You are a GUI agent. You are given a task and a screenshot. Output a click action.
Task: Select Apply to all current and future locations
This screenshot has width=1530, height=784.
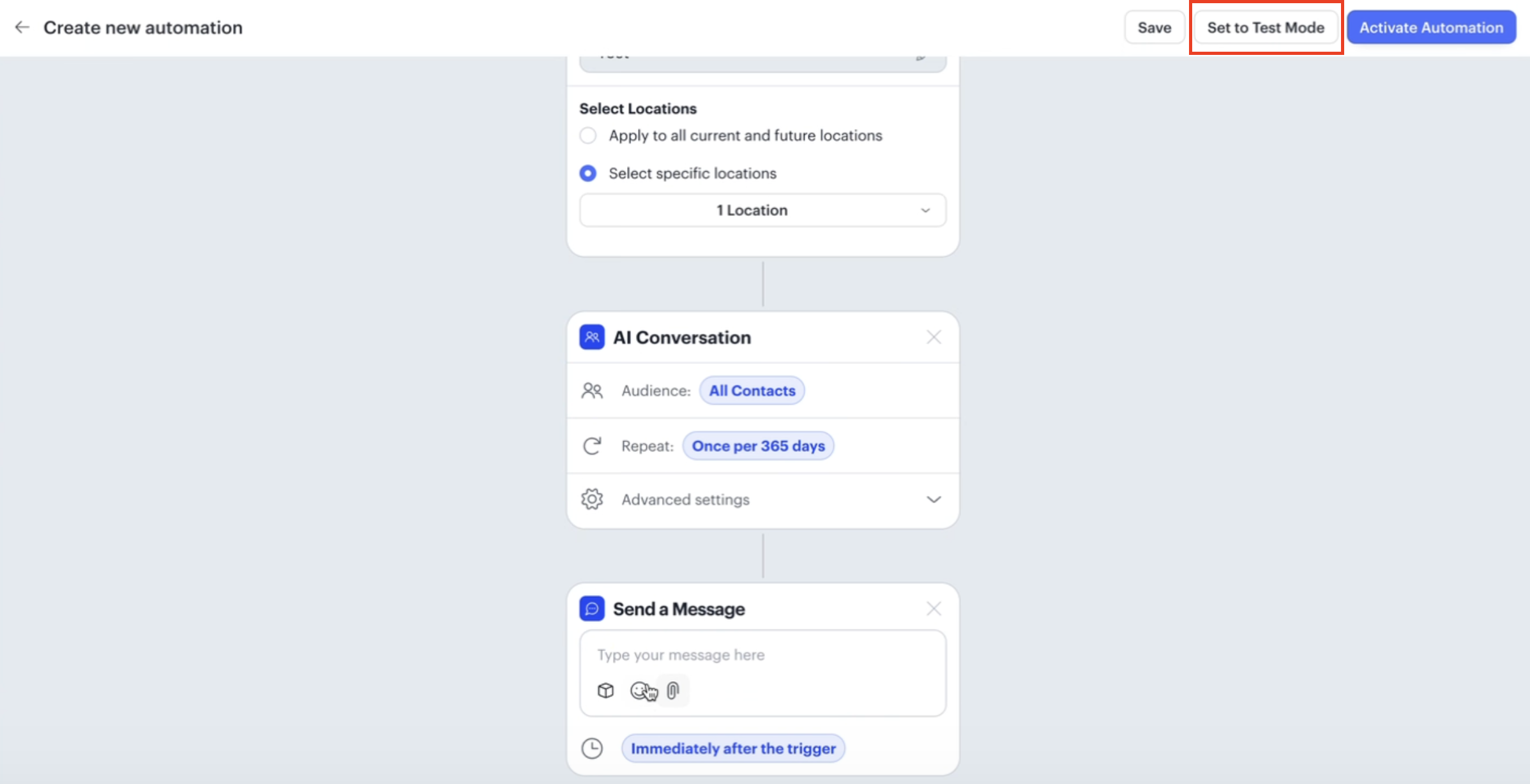point(588,135)
